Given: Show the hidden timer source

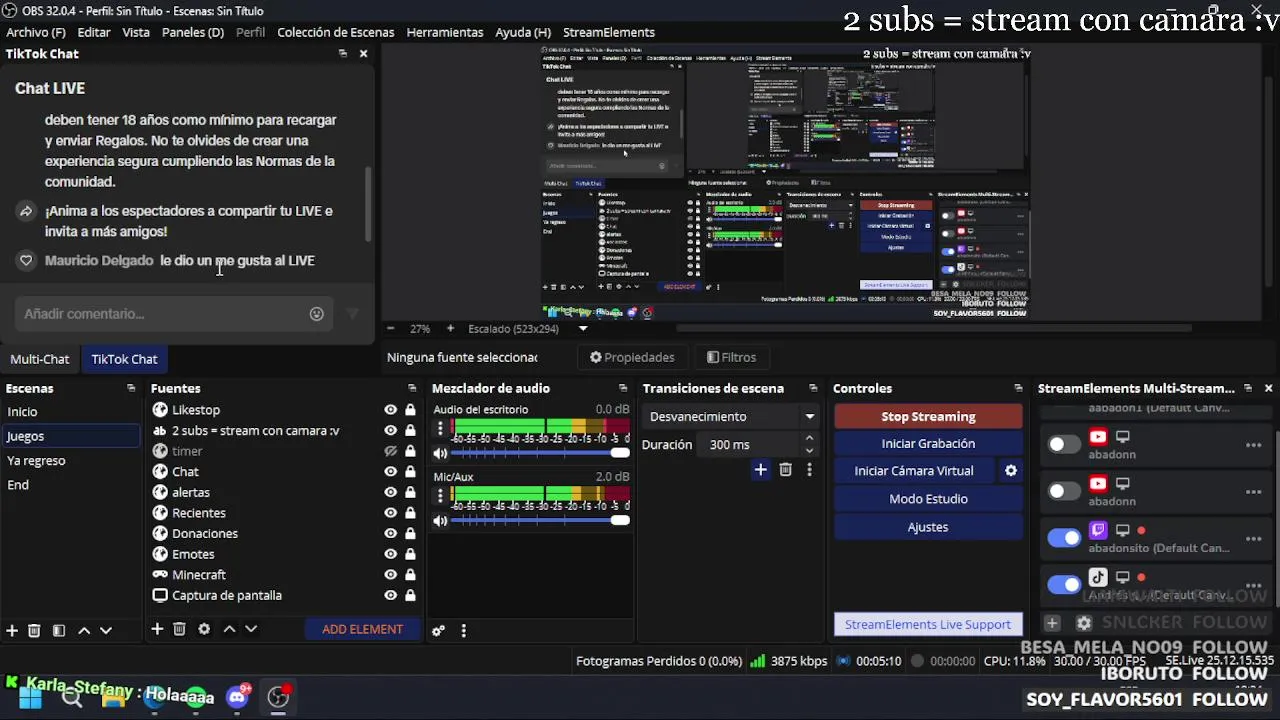Looking at the screenshot, I should pos(391,451).
